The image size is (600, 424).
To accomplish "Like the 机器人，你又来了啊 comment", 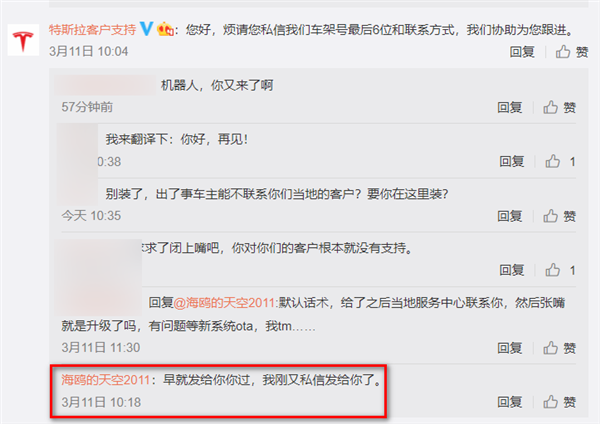I will pyautogui.click(x=559, y=108).
